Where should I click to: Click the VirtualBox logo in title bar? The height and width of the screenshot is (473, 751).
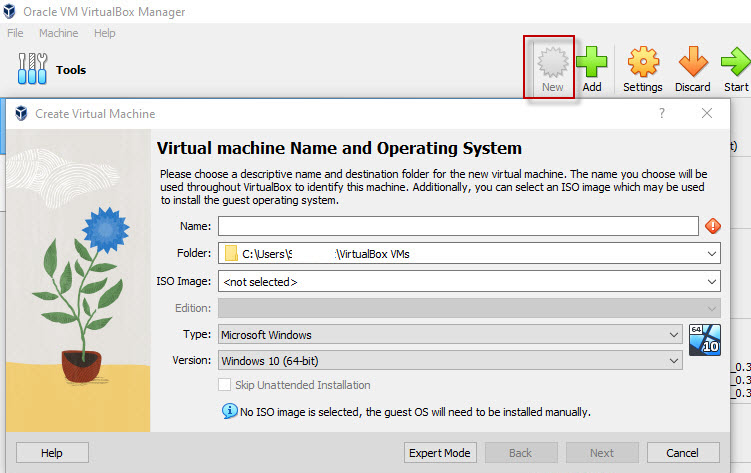click(x=10, y=11)
